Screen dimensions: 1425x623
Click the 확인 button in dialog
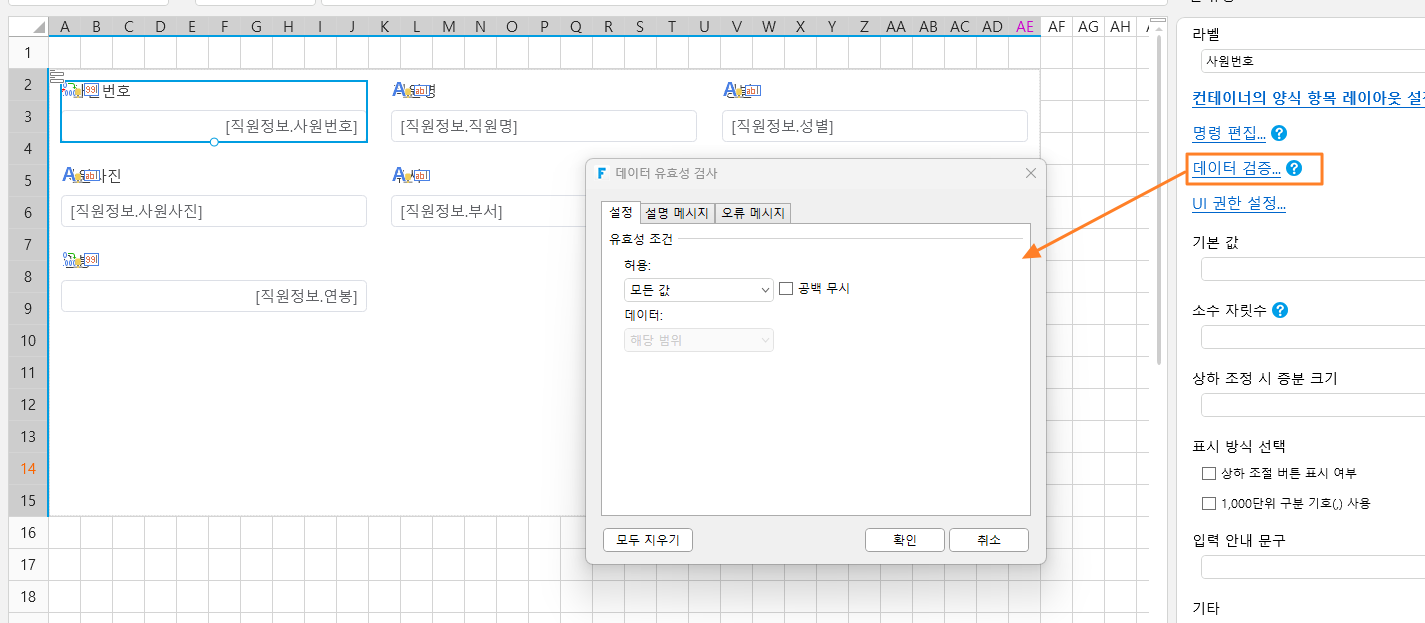pos(905,540)
